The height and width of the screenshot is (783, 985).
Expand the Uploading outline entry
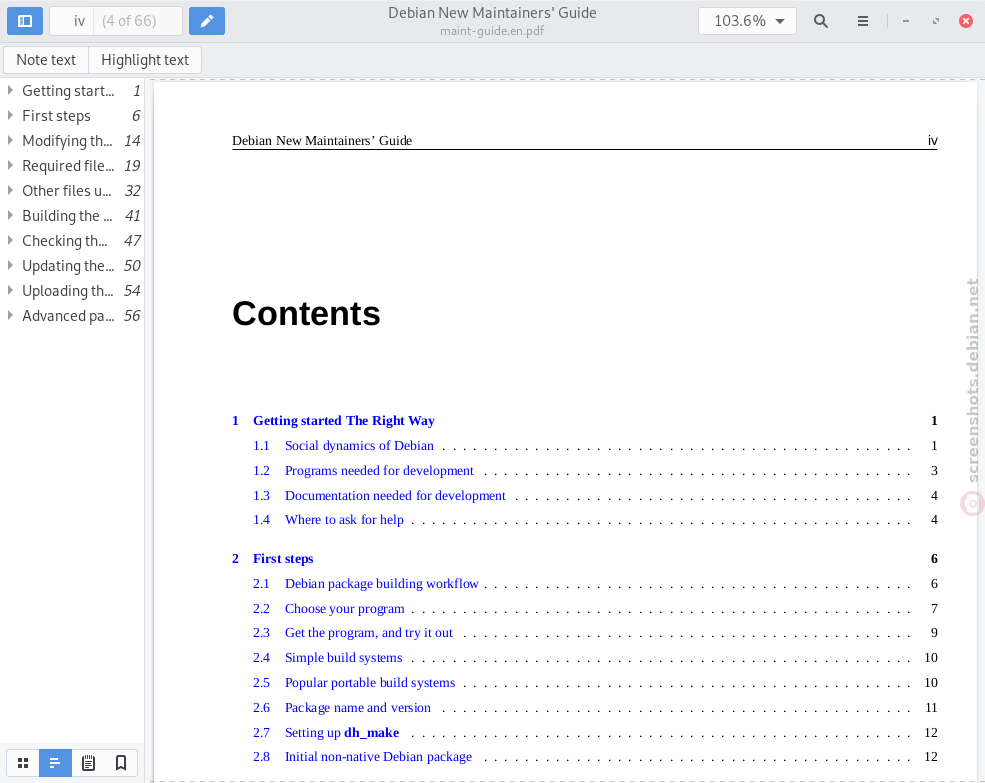[x=10, y=290]
